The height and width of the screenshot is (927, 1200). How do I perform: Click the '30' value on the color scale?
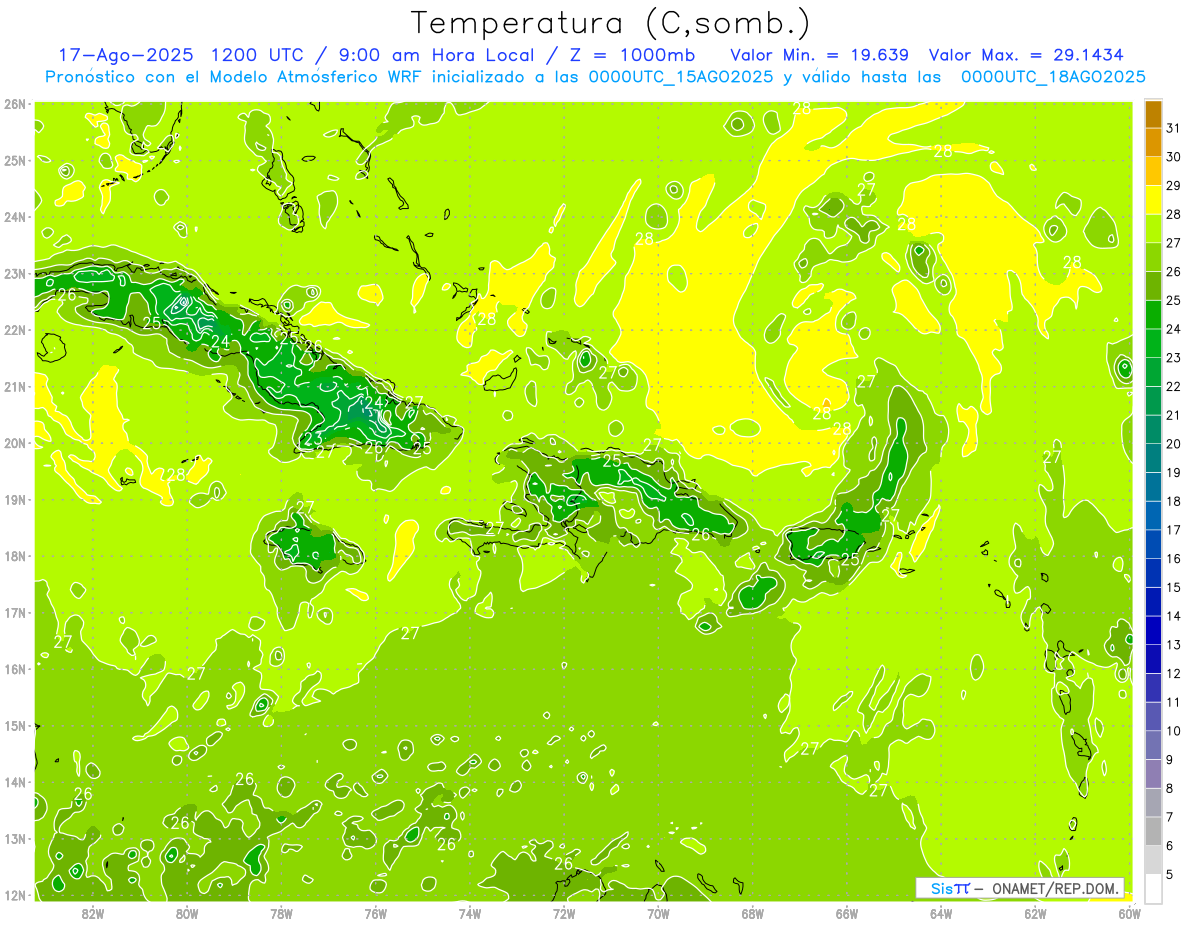pyautogui.click(x=1174, y=157)
